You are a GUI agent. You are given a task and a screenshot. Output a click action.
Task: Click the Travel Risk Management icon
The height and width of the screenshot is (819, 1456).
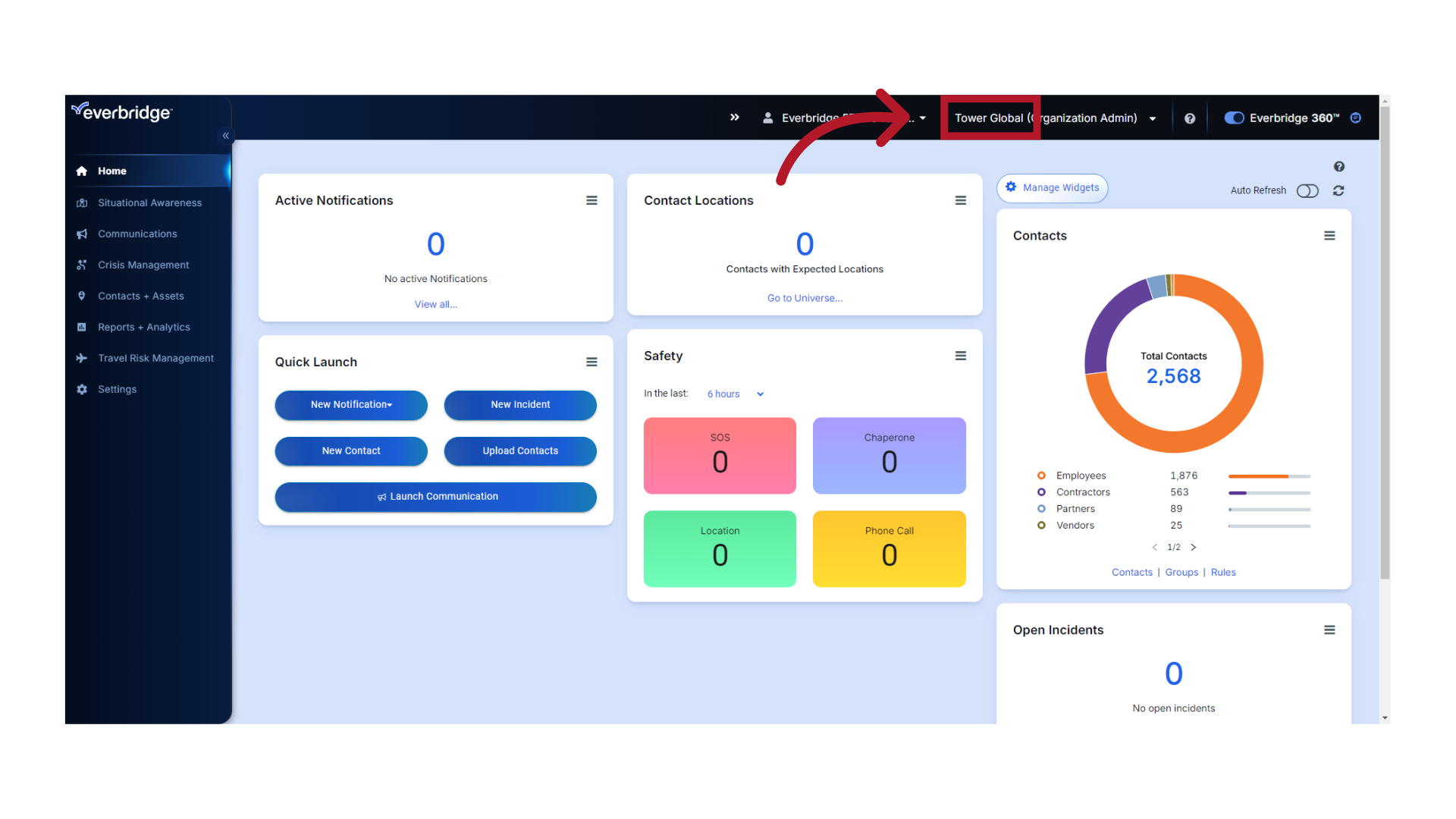pos(82,358)
